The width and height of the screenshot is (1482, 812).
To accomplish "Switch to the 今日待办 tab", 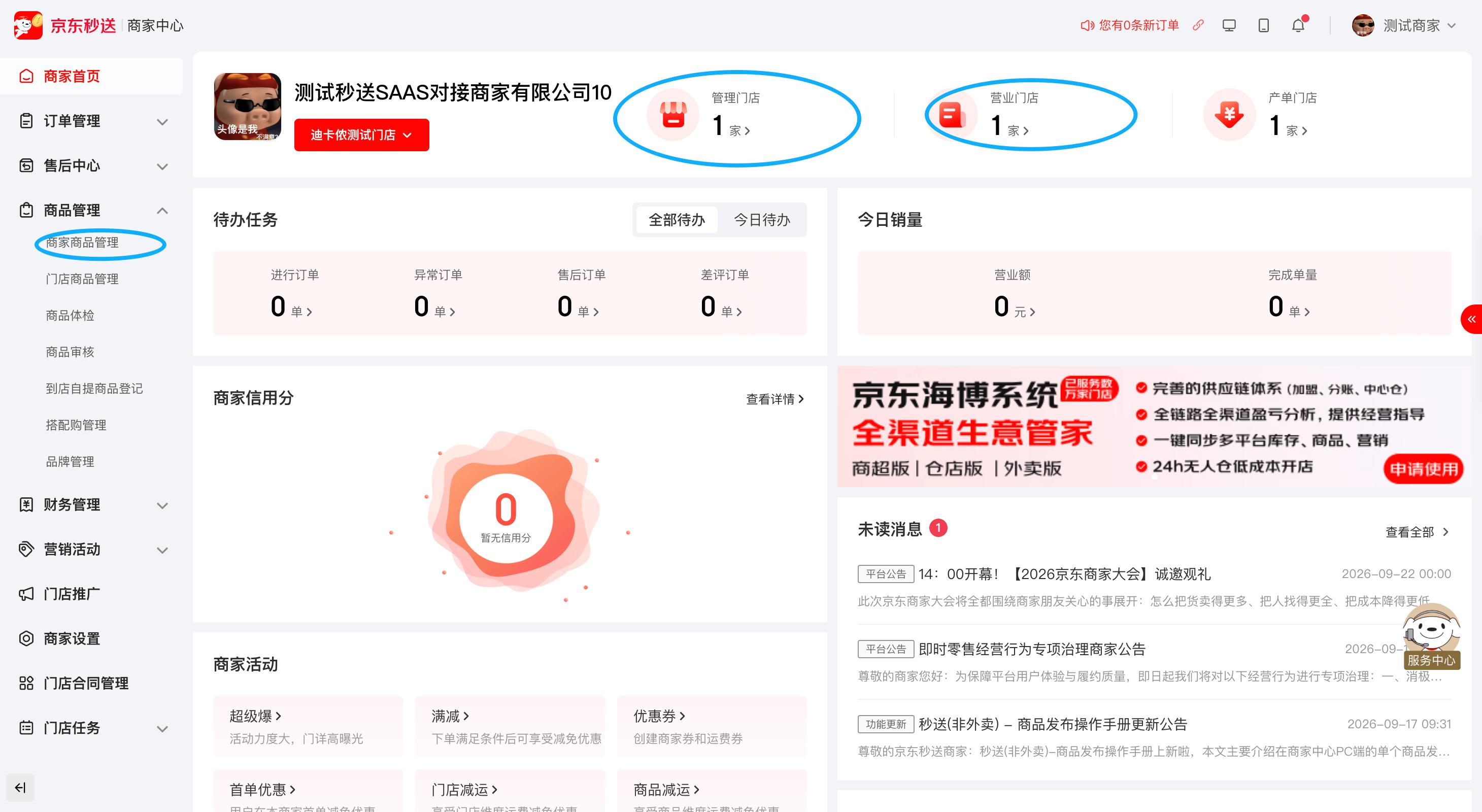I will point(762,220).
